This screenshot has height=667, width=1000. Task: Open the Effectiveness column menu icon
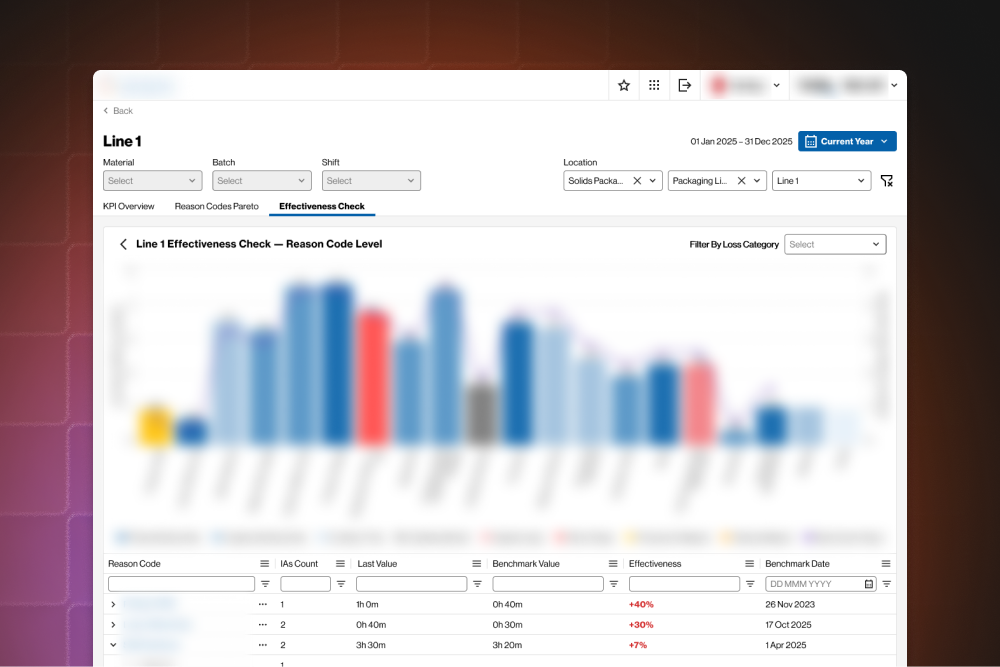pos(749,564)
